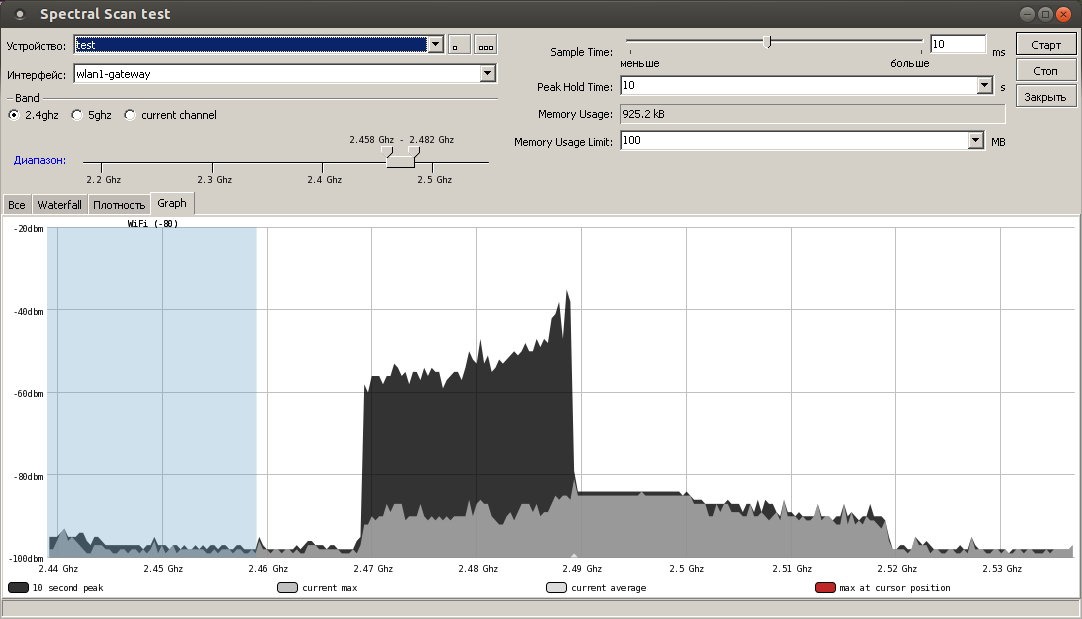Click the Peak Hold Time value field

point(799,86)
